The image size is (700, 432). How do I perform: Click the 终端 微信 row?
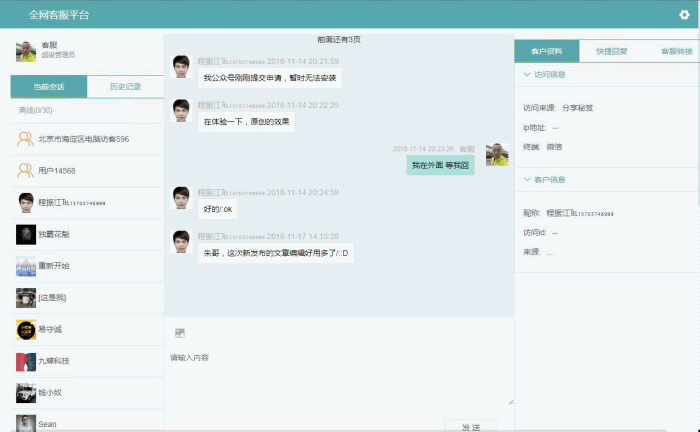click(543, 147)
